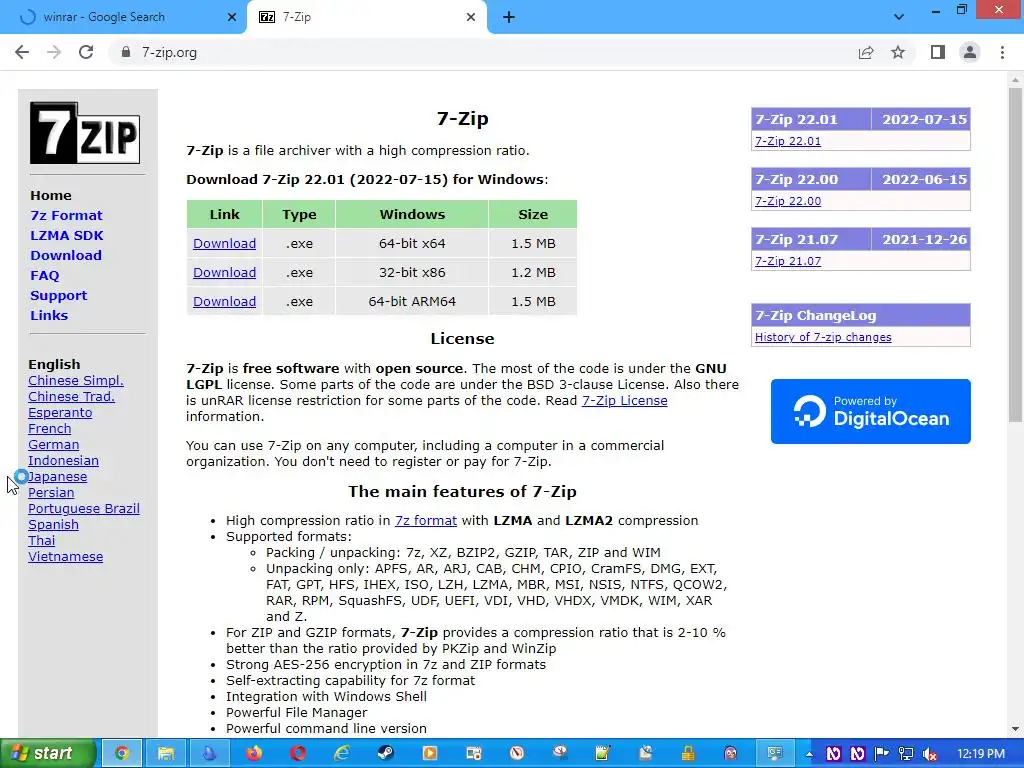This screenshot has height=768, width=1024.
Task: Show hidden system tray icons
Action: tap(809, 754)
